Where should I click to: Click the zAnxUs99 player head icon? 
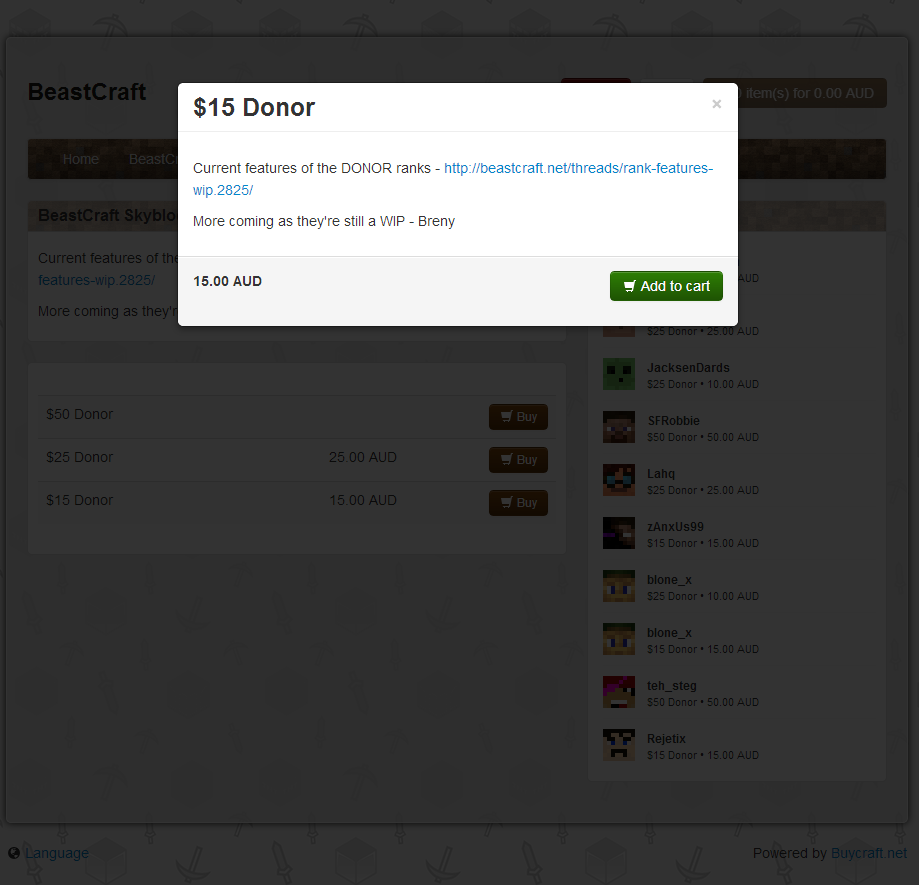(x=619, y=533)
